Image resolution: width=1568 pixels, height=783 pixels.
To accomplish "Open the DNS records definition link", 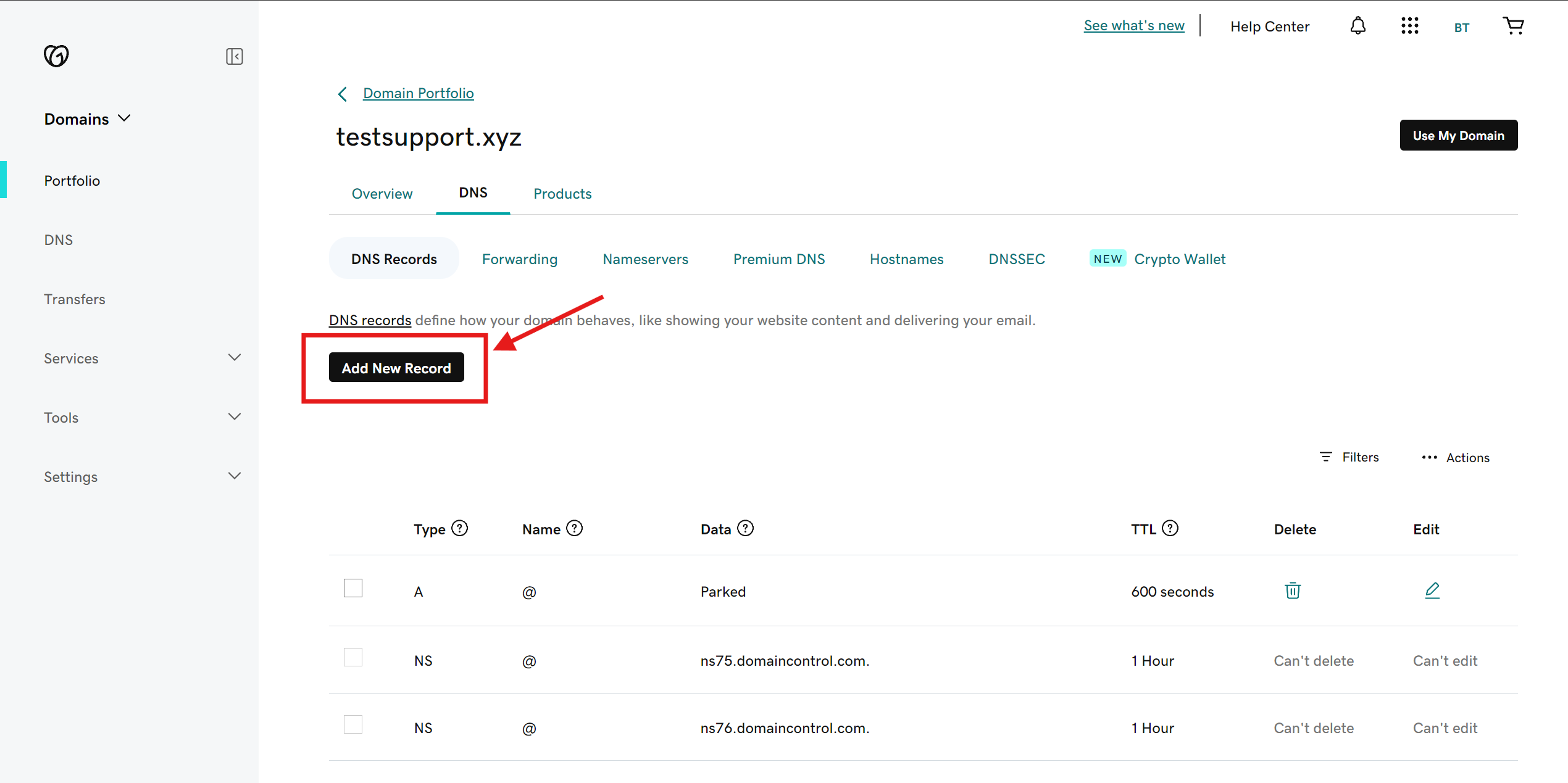I will [370, 320].
